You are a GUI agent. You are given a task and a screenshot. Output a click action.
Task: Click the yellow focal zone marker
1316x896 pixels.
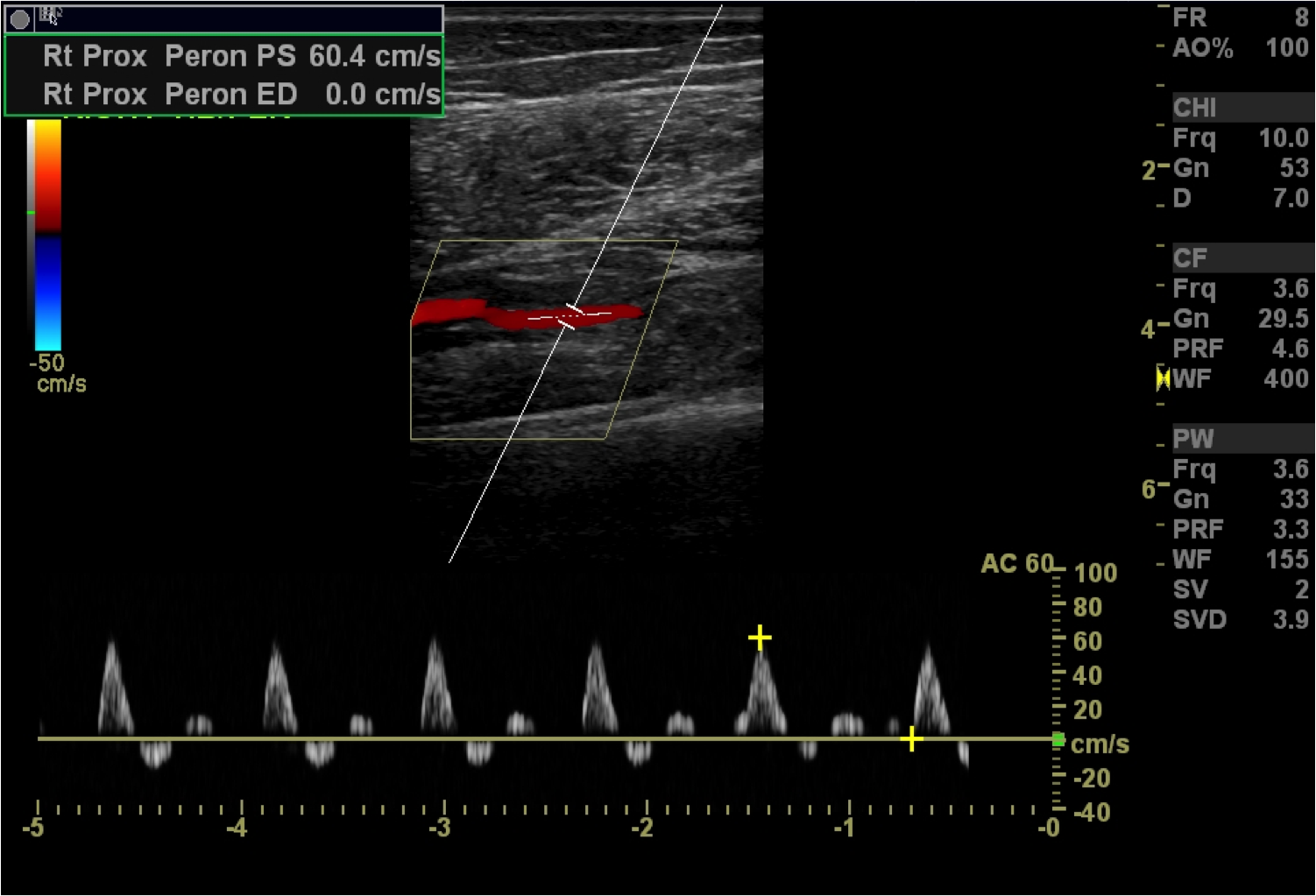click(x=1163, y=378)
